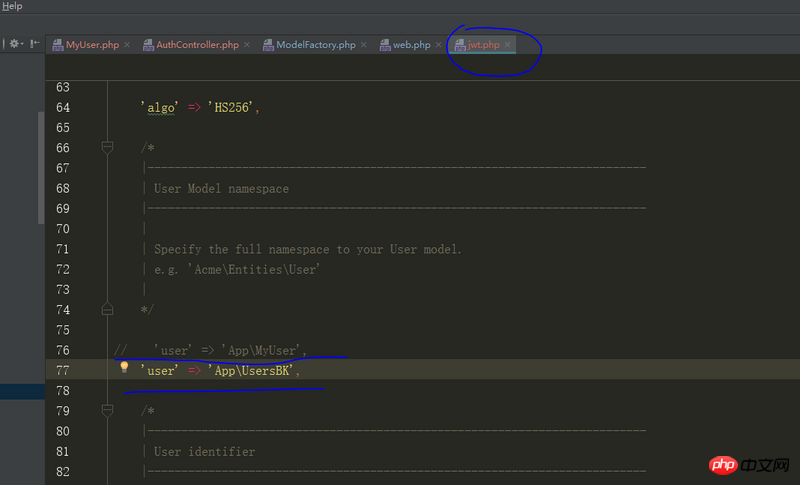Screen dimensions: 800x485
Task: Open the Help menu
Action: pos(12,6)
